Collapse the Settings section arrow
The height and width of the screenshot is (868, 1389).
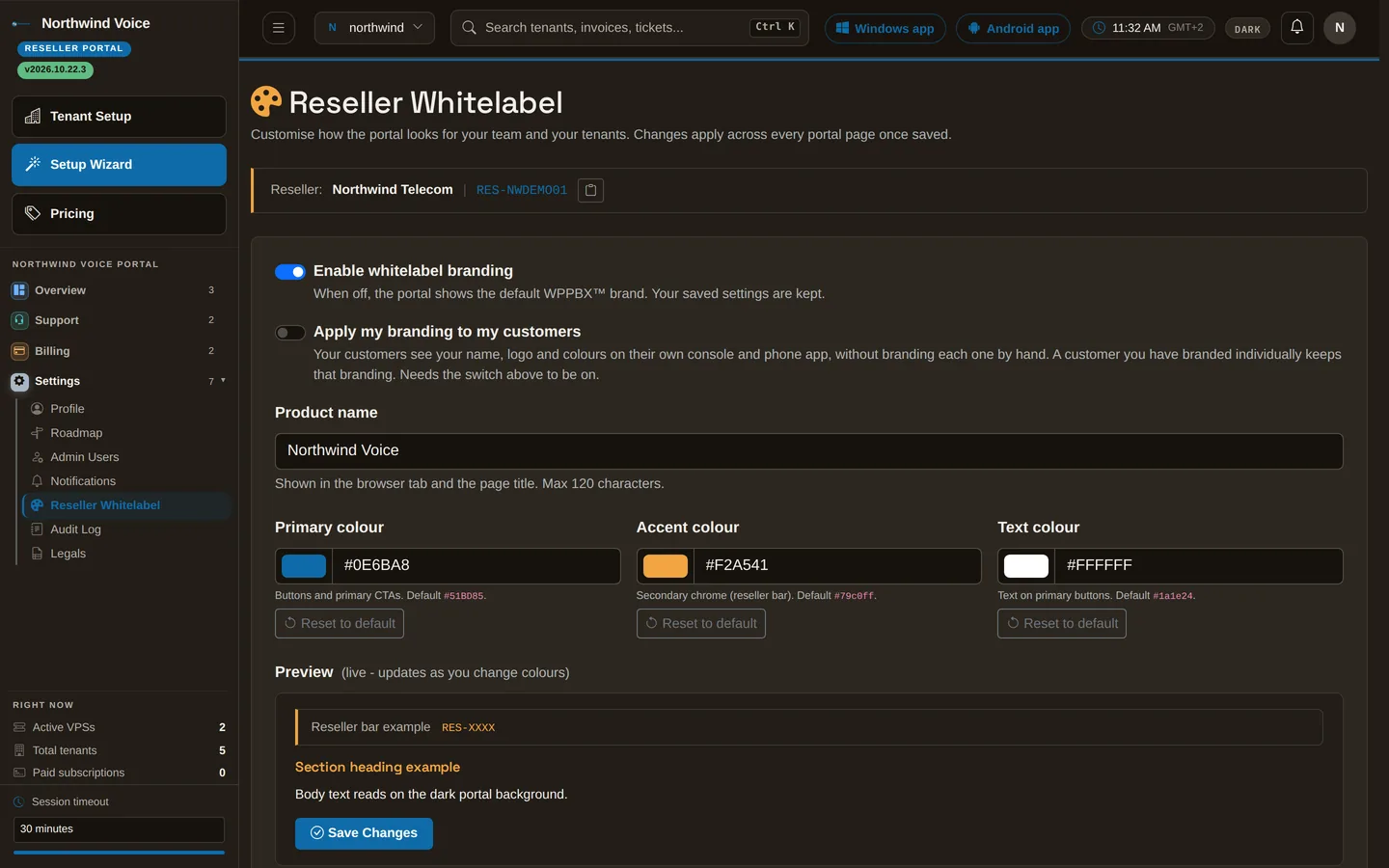223,380
